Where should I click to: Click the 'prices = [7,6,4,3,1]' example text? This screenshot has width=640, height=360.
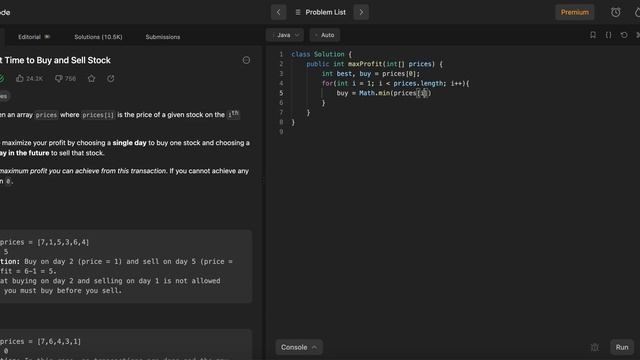pos(40,341)
